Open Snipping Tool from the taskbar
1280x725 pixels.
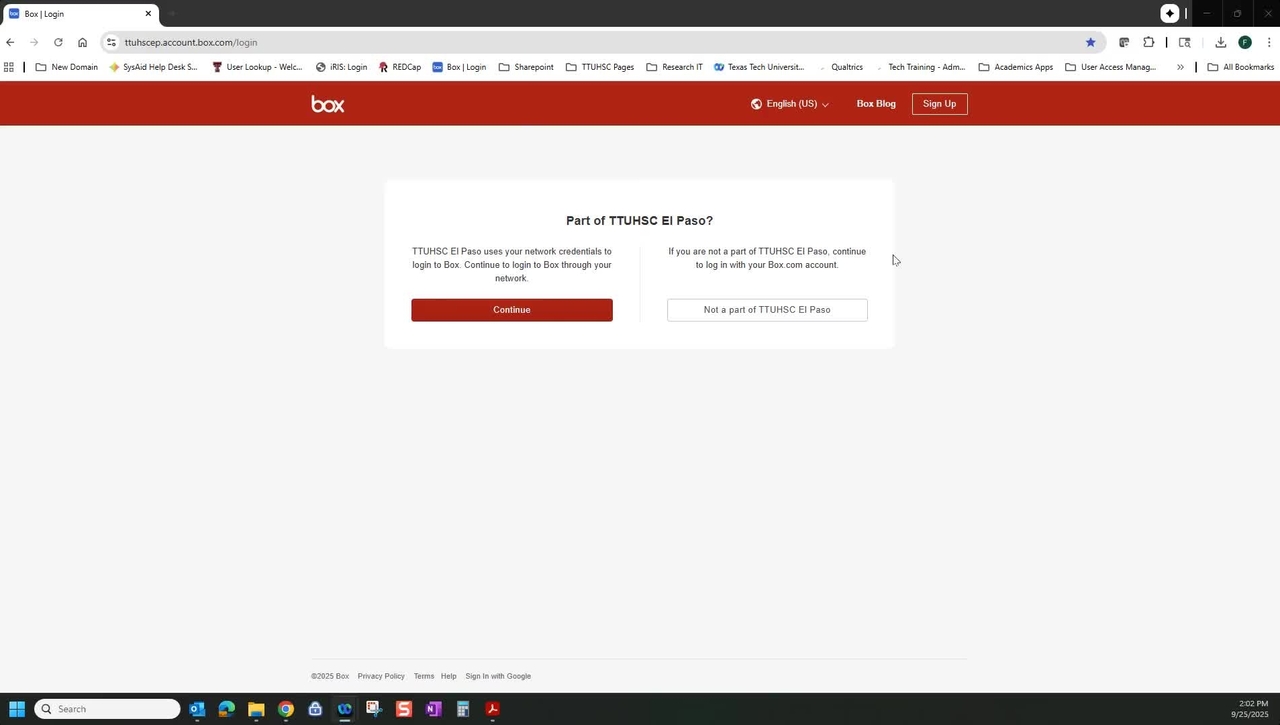[374, 709]
